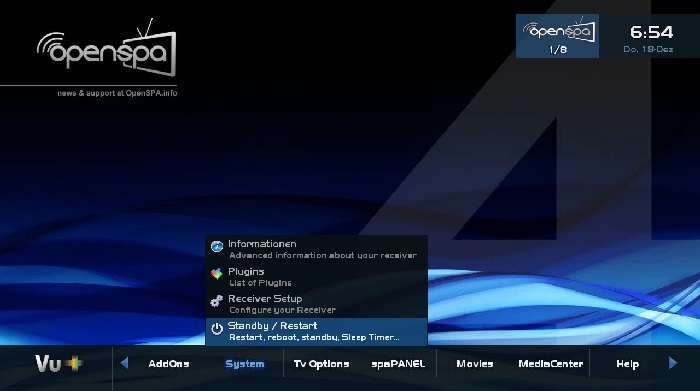Open the Help menu
This screenshot has height=391, width=700.
[628, 364]
